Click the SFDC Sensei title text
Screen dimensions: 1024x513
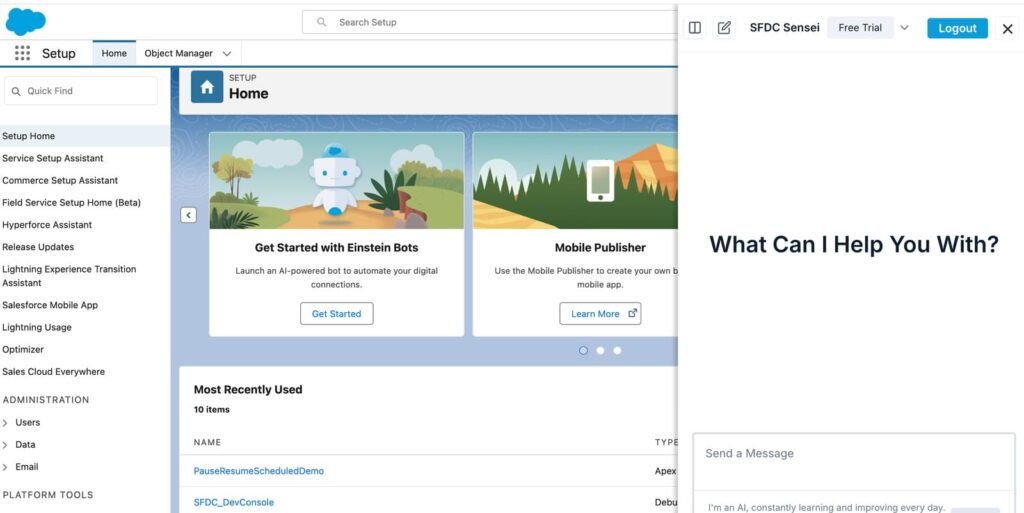tap(784, 27)
